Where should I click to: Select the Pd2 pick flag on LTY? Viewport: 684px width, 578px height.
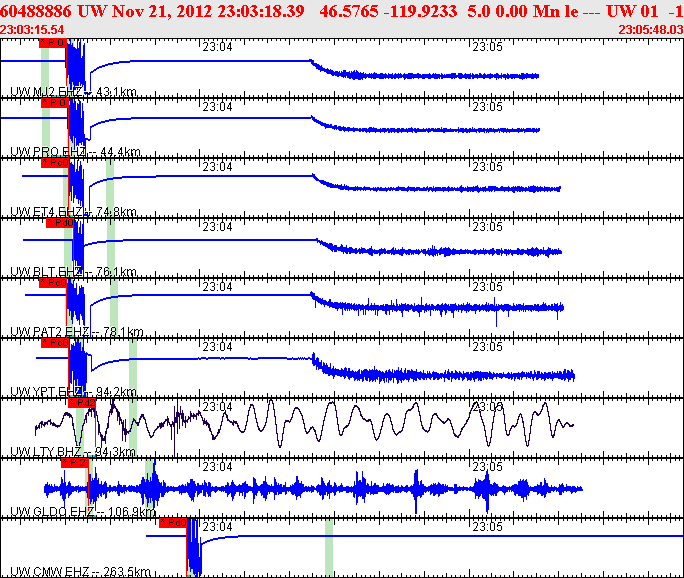pyautogui.click(x=82, y=403)
